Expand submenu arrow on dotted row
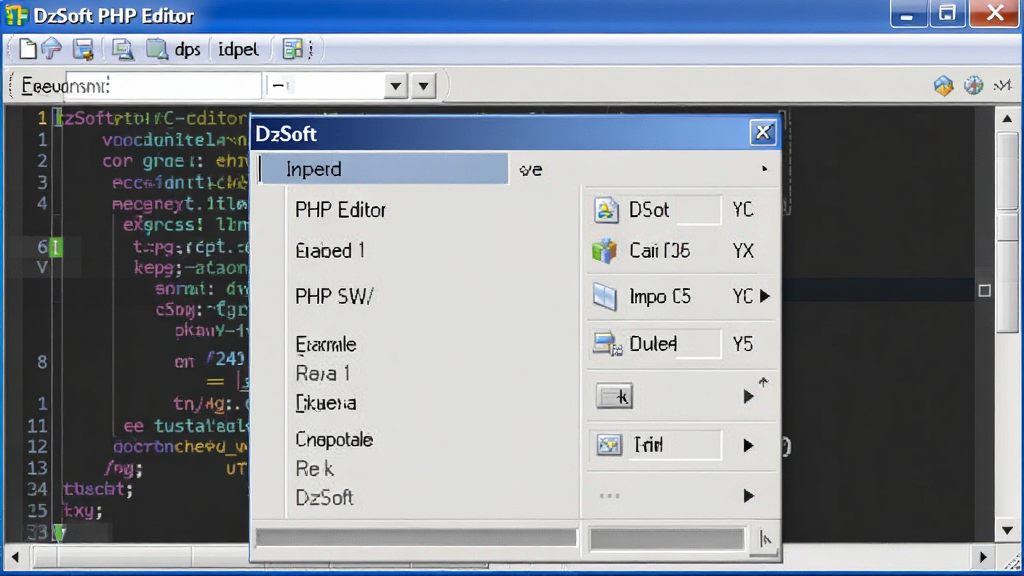Viewport: 1024px width, 576px height. pos(748,496)
